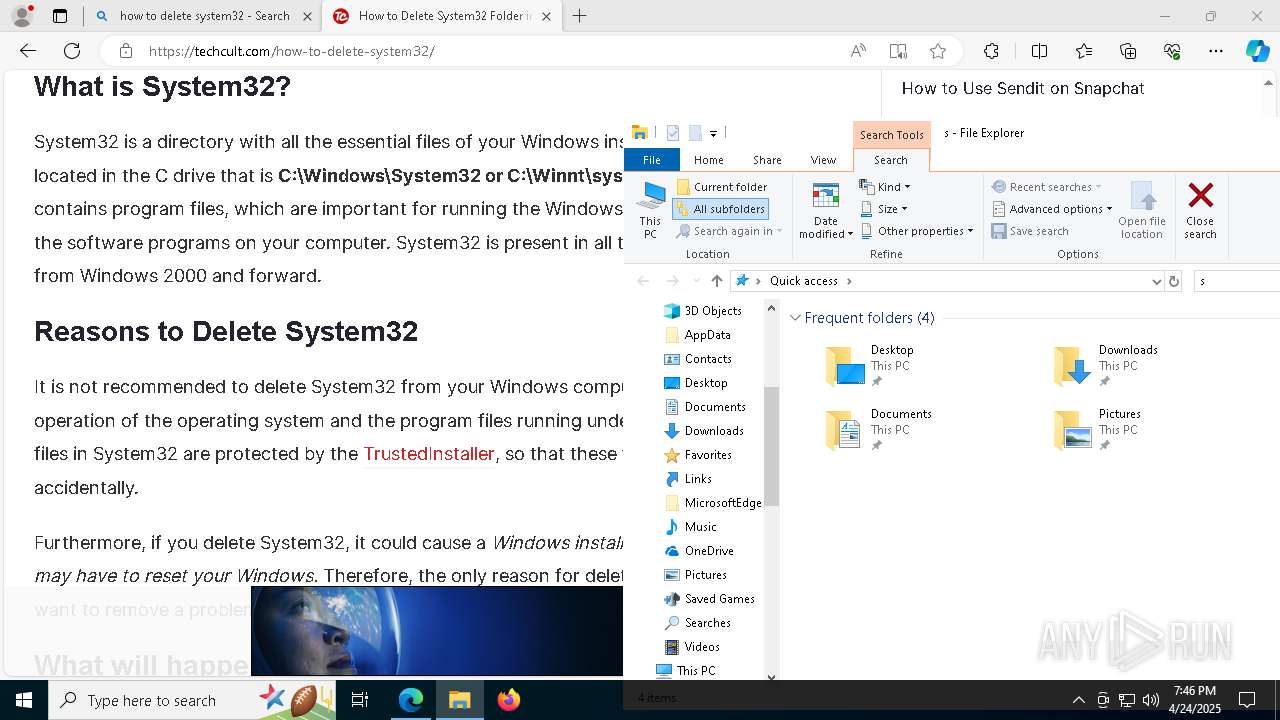Open the Desktop frequent folder
This screenshot has height=720, width=1280.
tap(870, 366)
